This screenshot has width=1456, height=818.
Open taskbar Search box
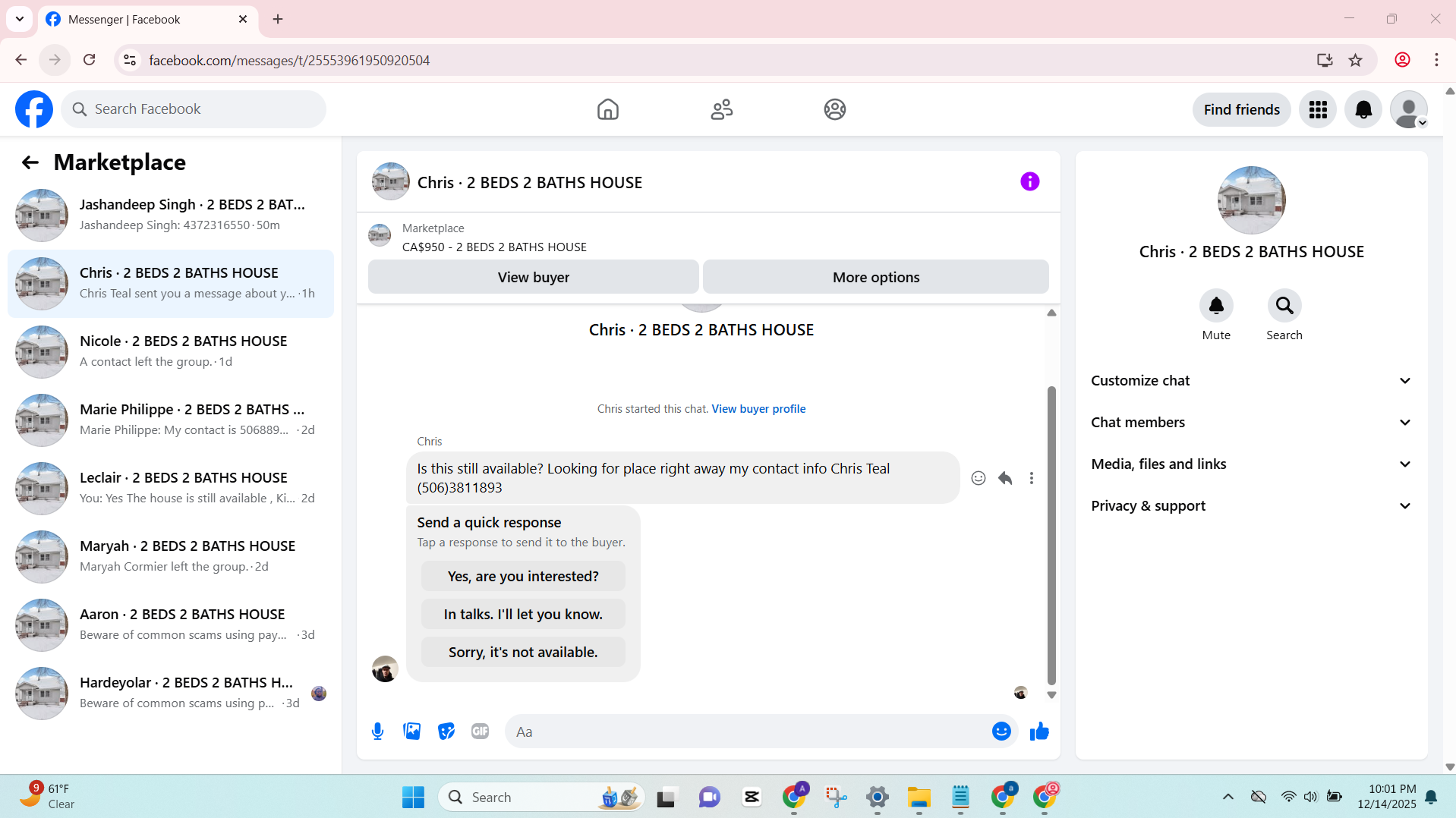tap(541, 797)
